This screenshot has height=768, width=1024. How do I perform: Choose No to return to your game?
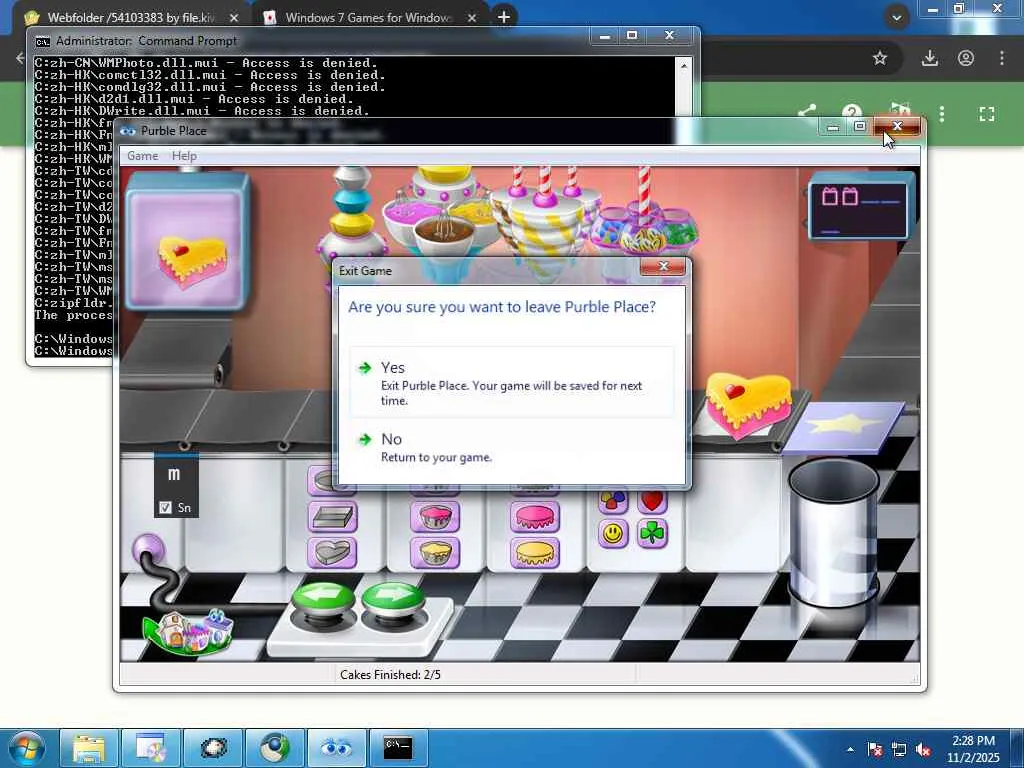512,447
